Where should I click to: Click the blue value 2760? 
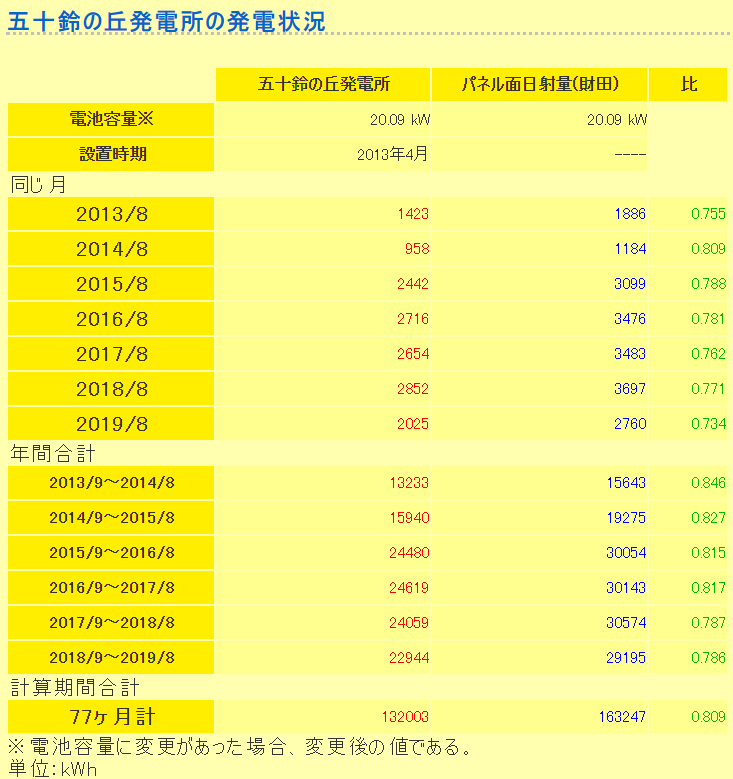[x=630, y=424]
